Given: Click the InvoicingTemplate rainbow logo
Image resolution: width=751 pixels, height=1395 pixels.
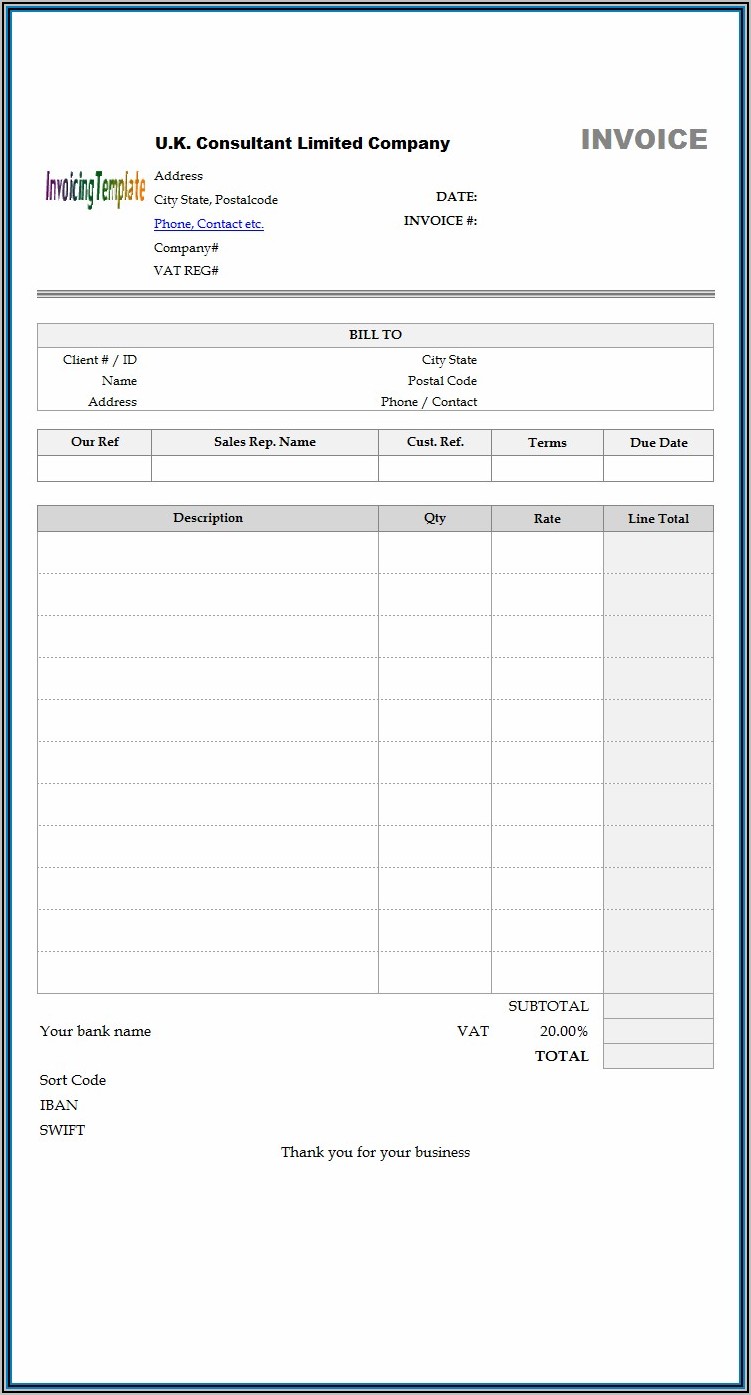Looking at the screenshot, I should (x=95, y=188).
